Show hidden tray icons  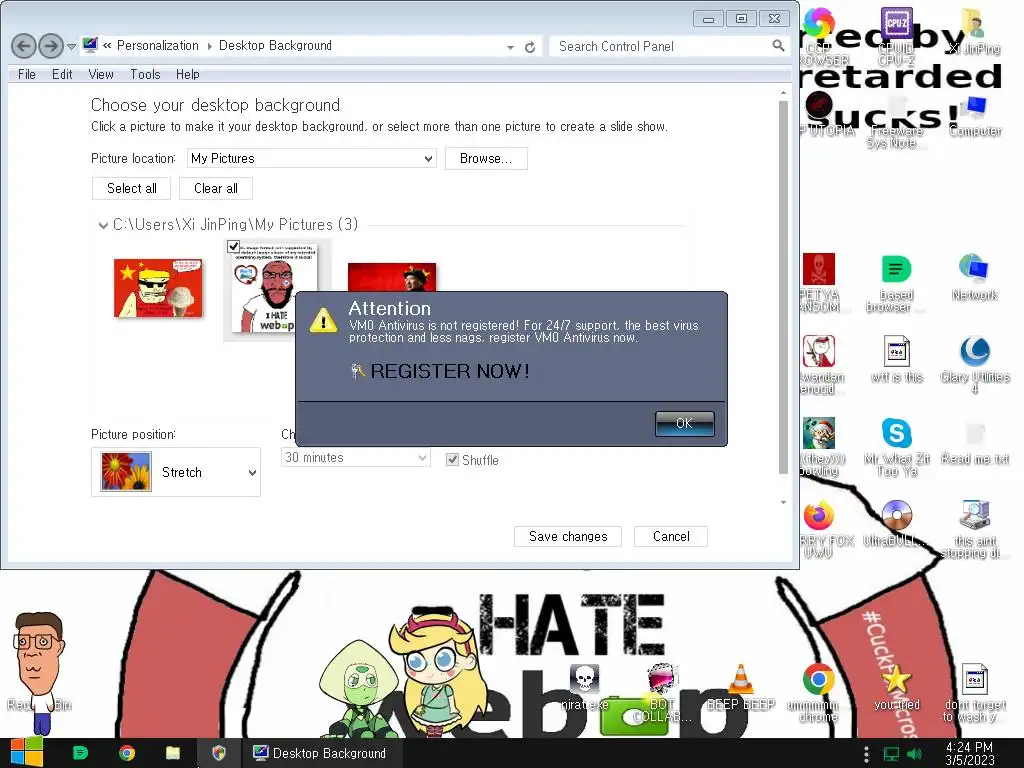click(866, 754)
